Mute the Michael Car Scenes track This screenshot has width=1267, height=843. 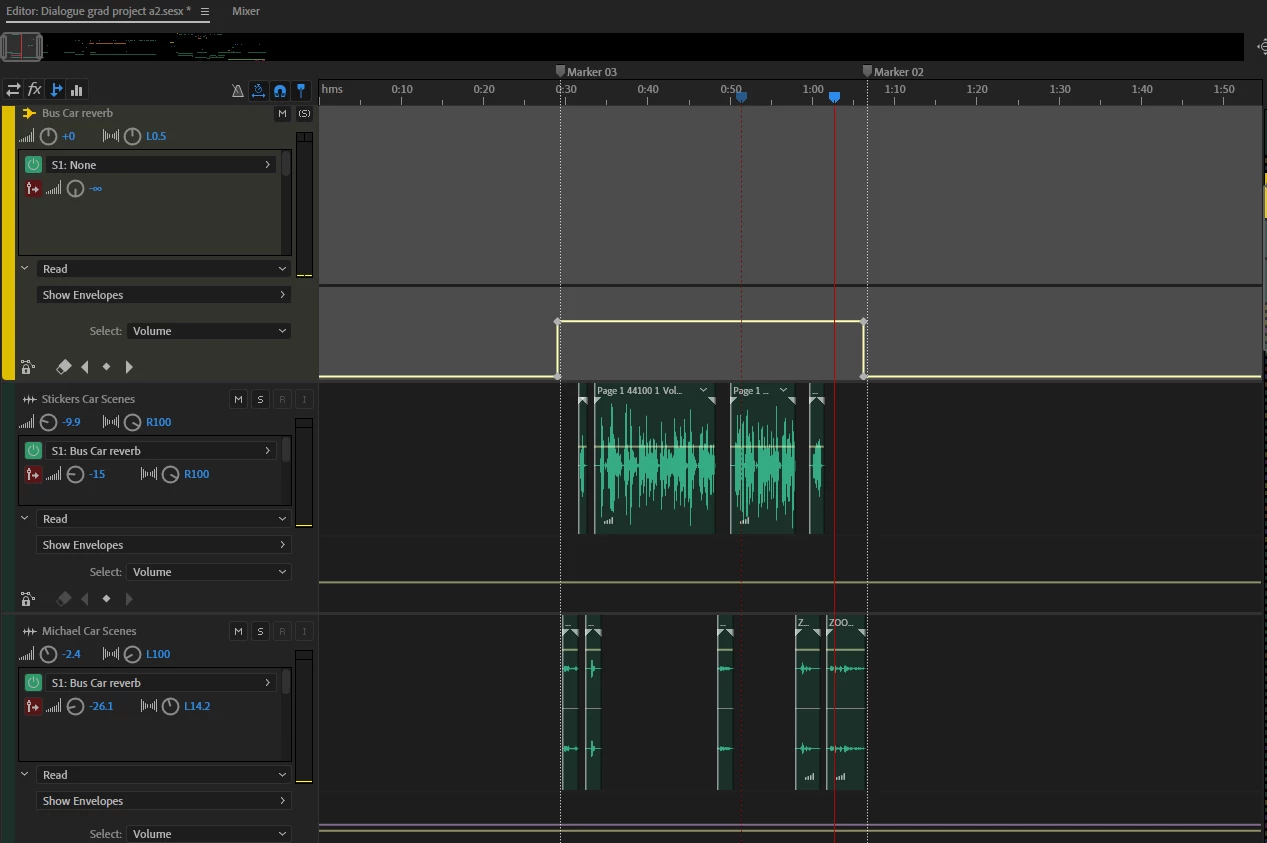[x=238, y=632]
